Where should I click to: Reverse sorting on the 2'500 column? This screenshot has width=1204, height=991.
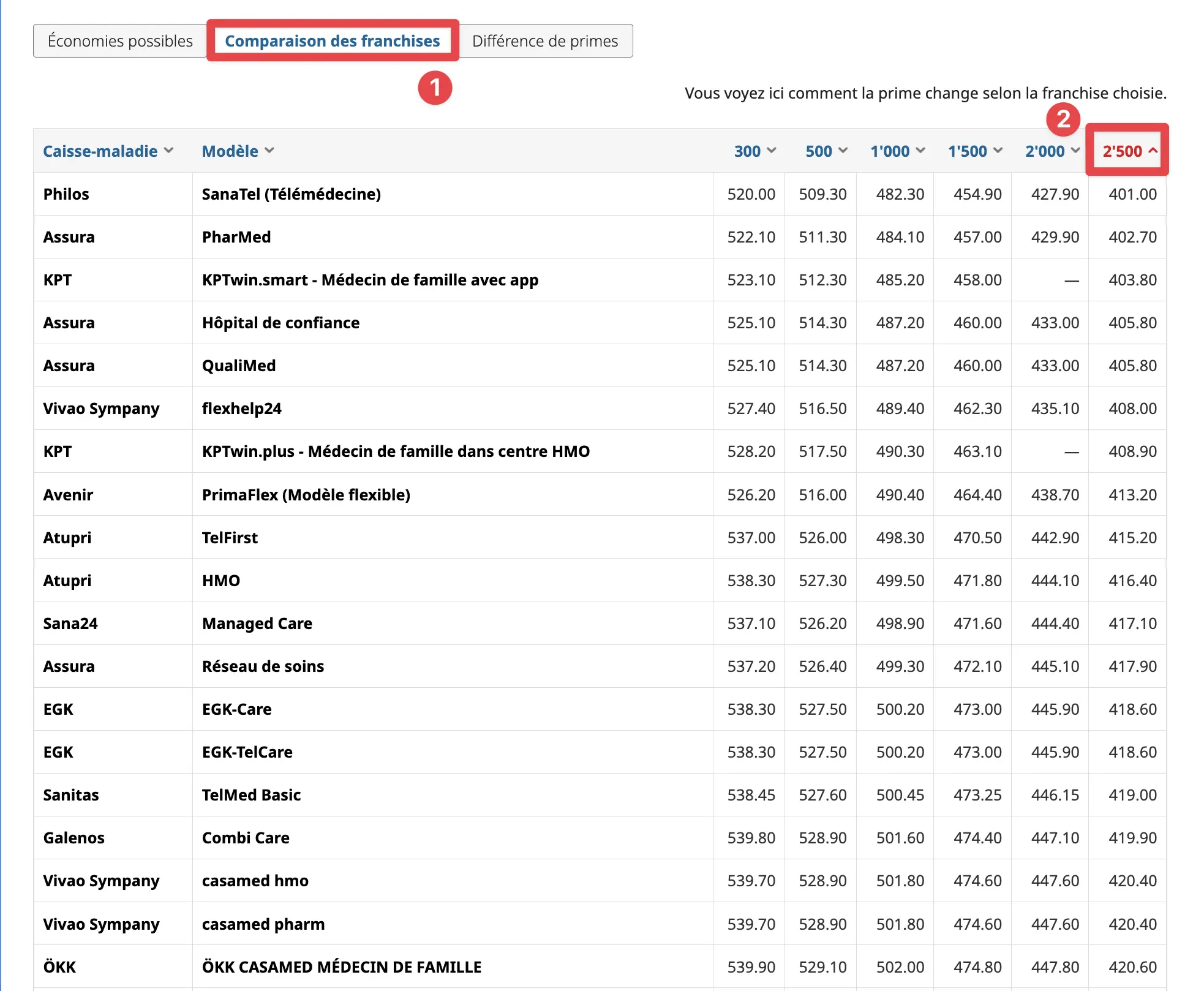(1130, 151)
